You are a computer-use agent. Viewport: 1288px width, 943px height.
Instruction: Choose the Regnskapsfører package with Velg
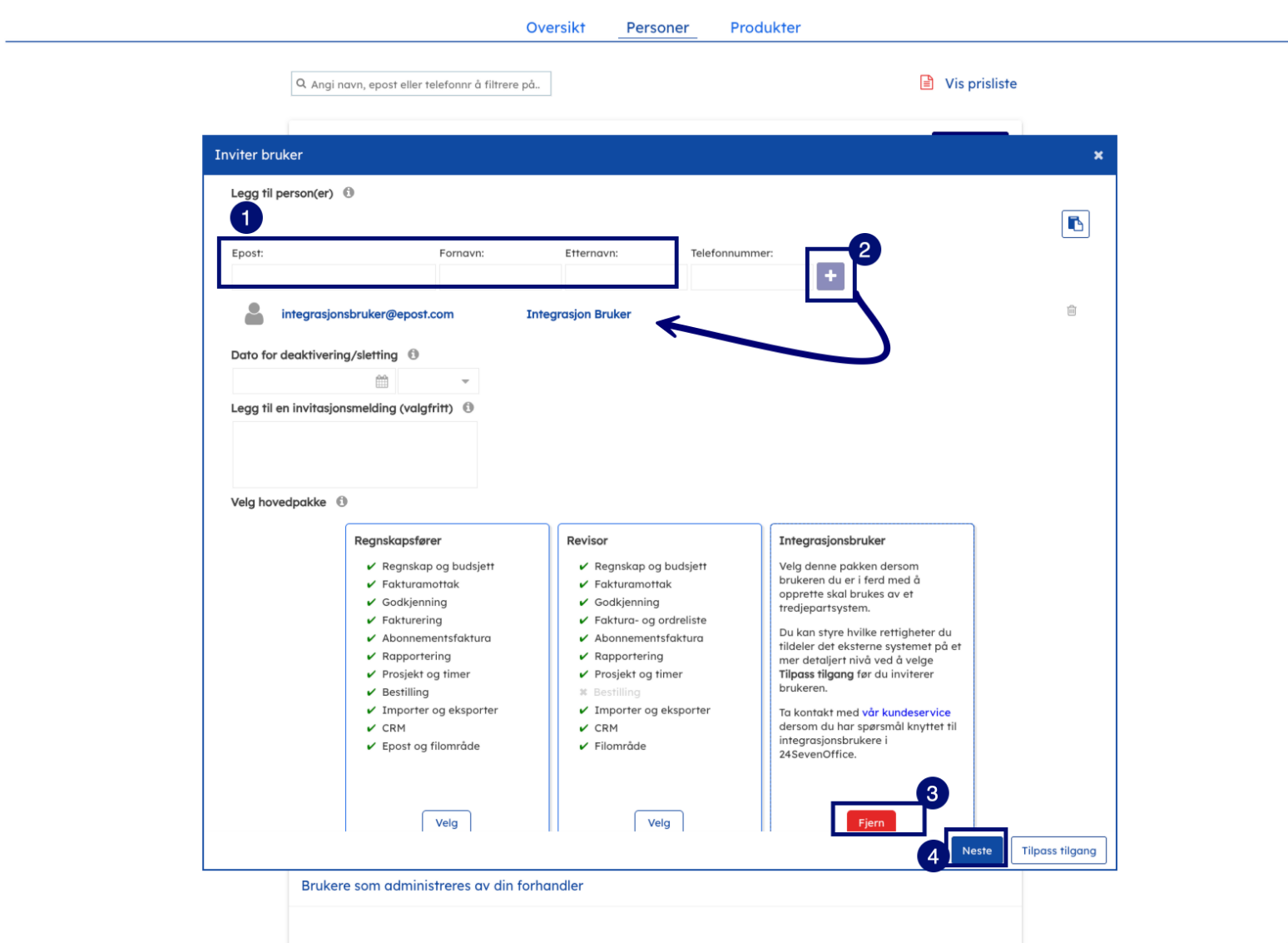click(446, 822)
